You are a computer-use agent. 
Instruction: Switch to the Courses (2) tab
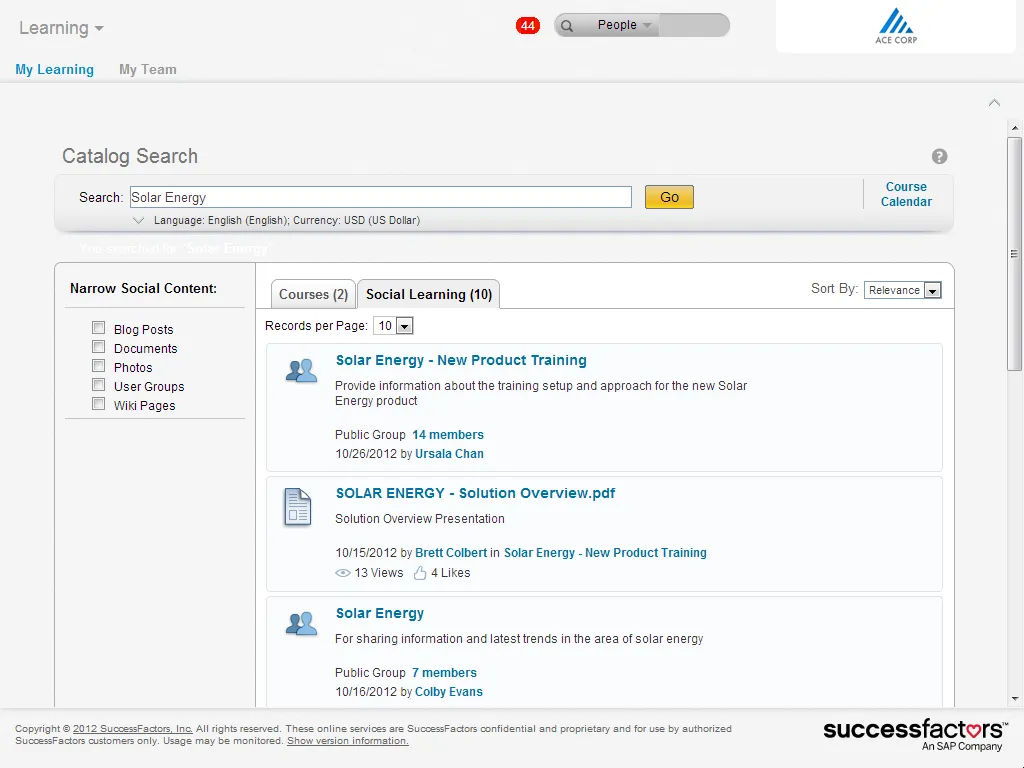tap(313, 294)
